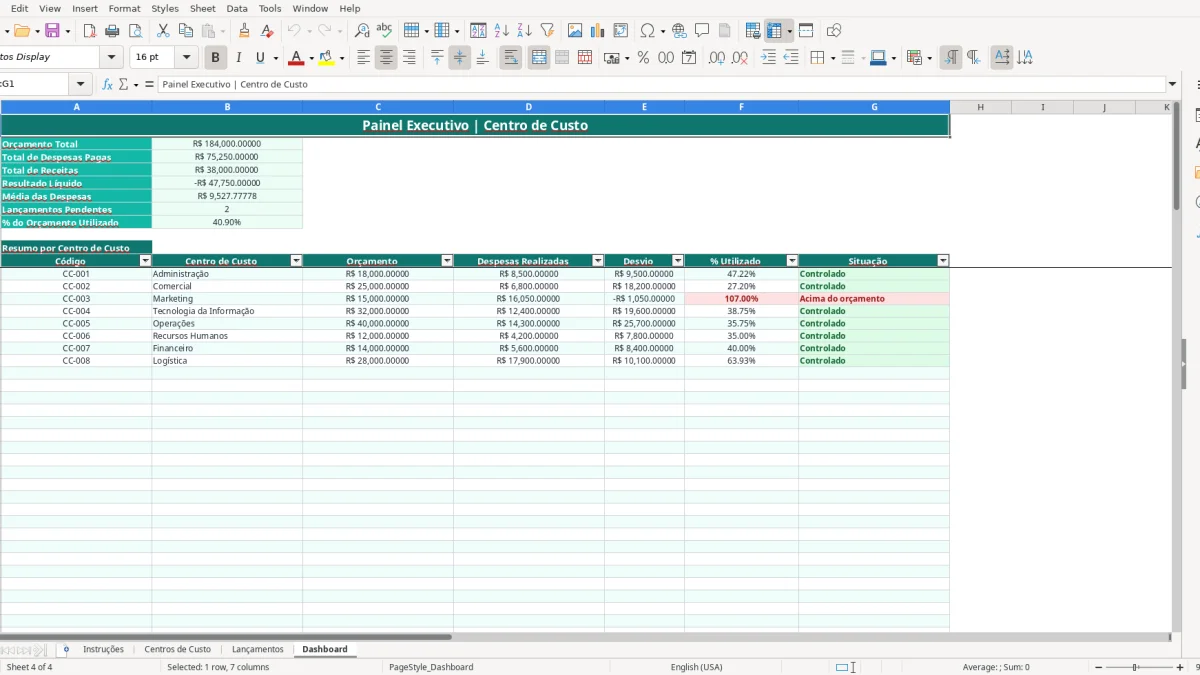Image resolution: width=1200 pixels, height=675 pixels.
Task: Define the print area
Action: click(x=753, y=31)
